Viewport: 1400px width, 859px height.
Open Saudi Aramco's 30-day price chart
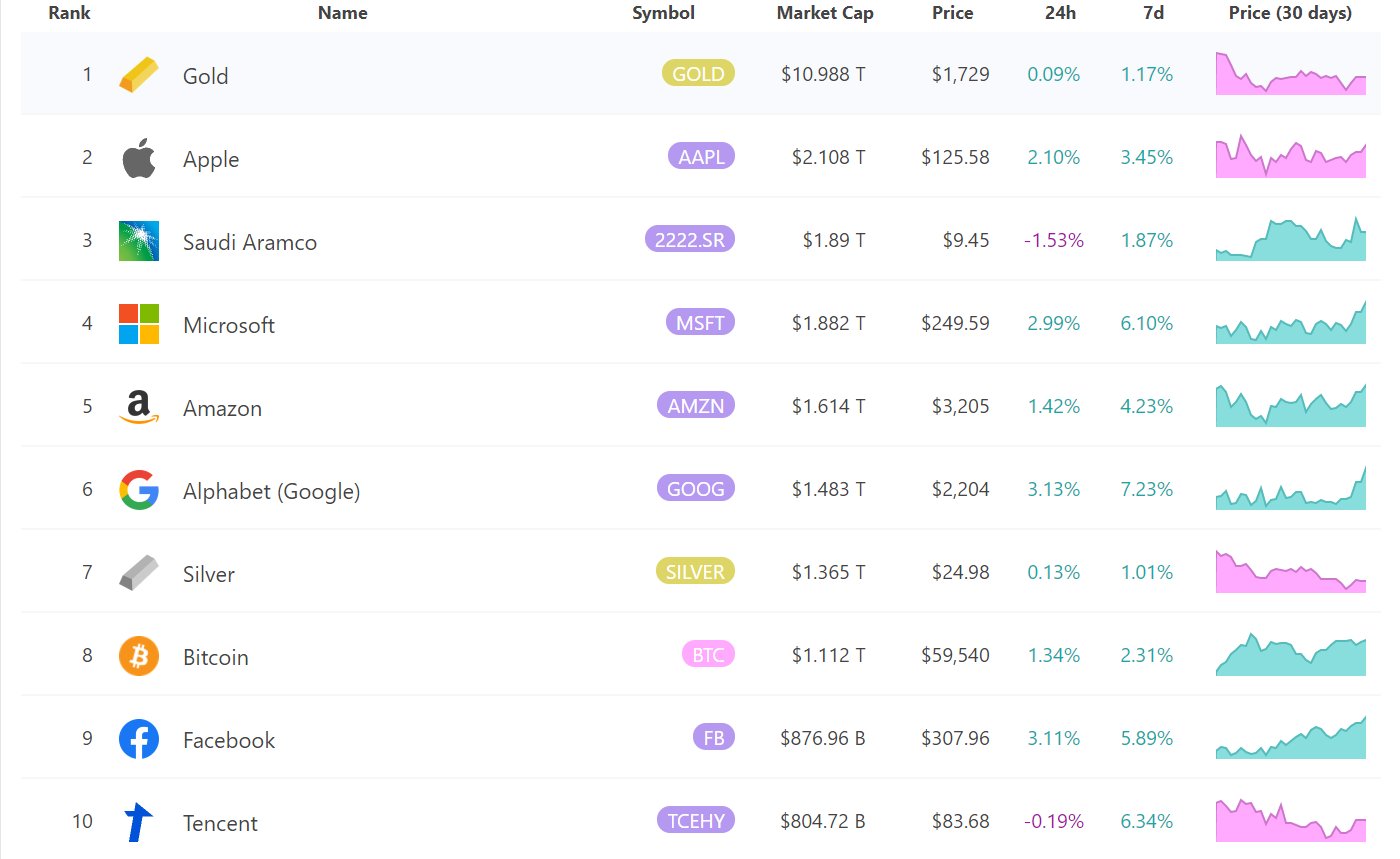point(1291,239)
